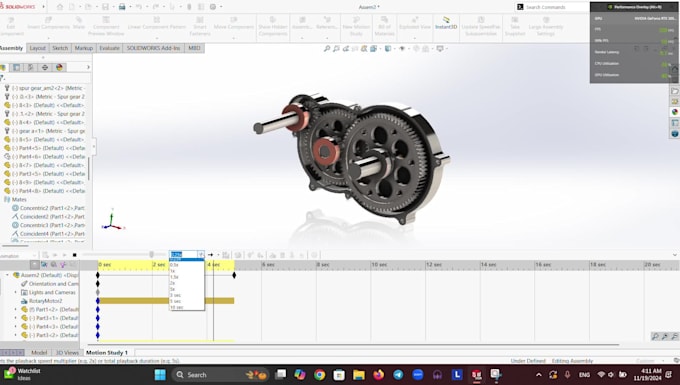Click the Edit Appearance icon
Viewport: 680px width, 385px height.
pos(416,49)
